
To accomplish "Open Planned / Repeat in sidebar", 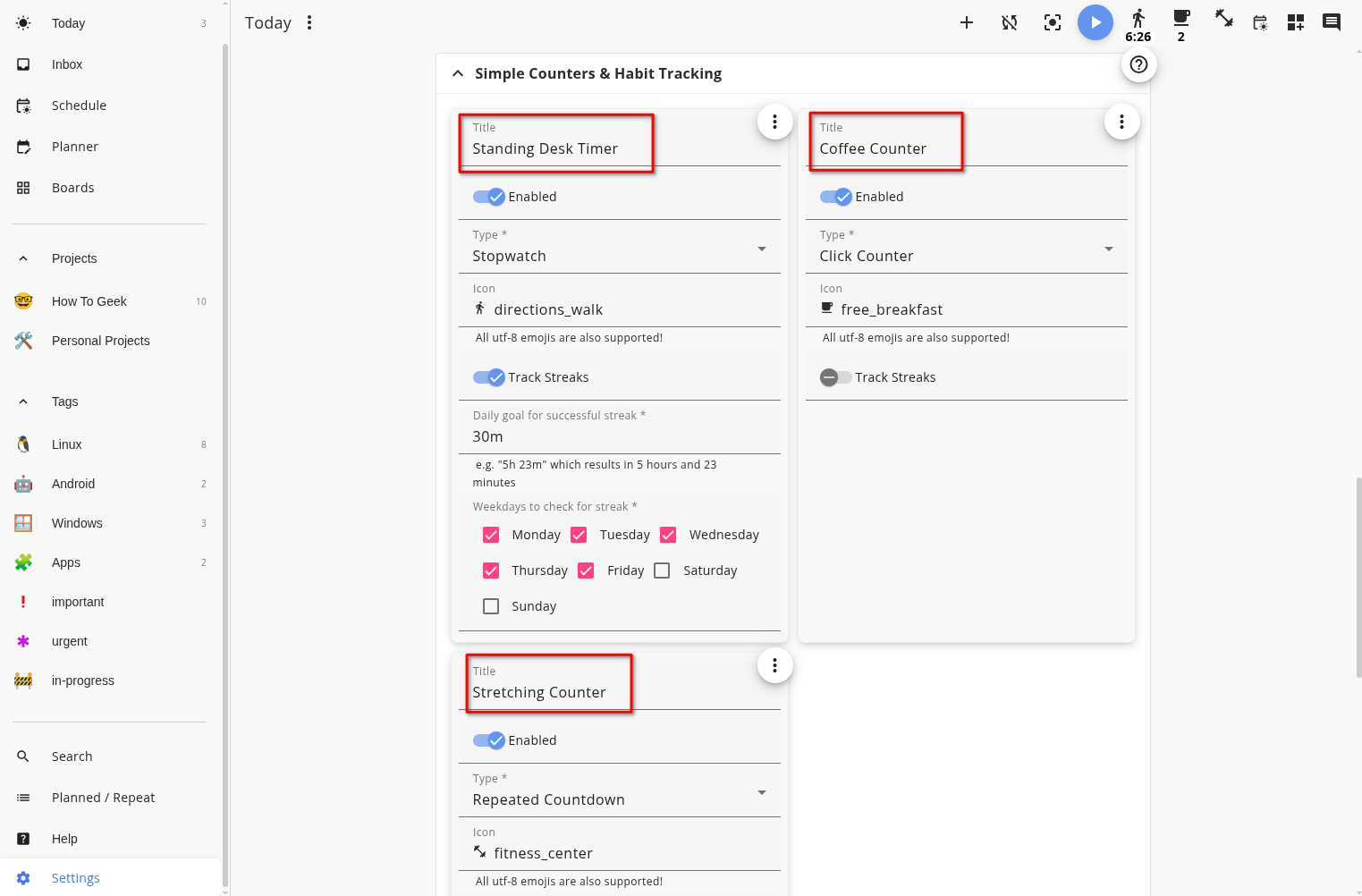I will tap(110, 798).
